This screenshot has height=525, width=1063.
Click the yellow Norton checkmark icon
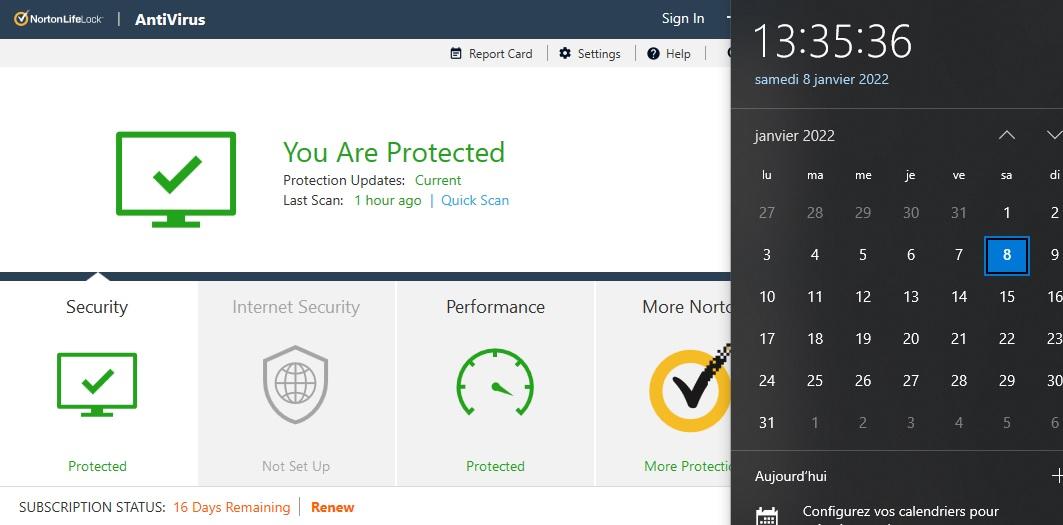(690, 389)
